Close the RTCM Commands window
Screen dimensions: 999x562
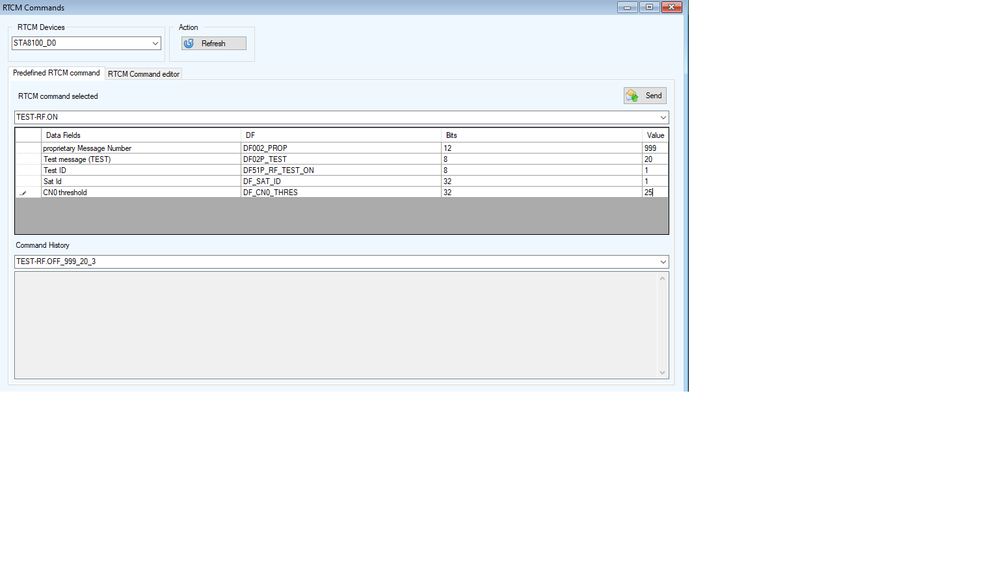672,7
